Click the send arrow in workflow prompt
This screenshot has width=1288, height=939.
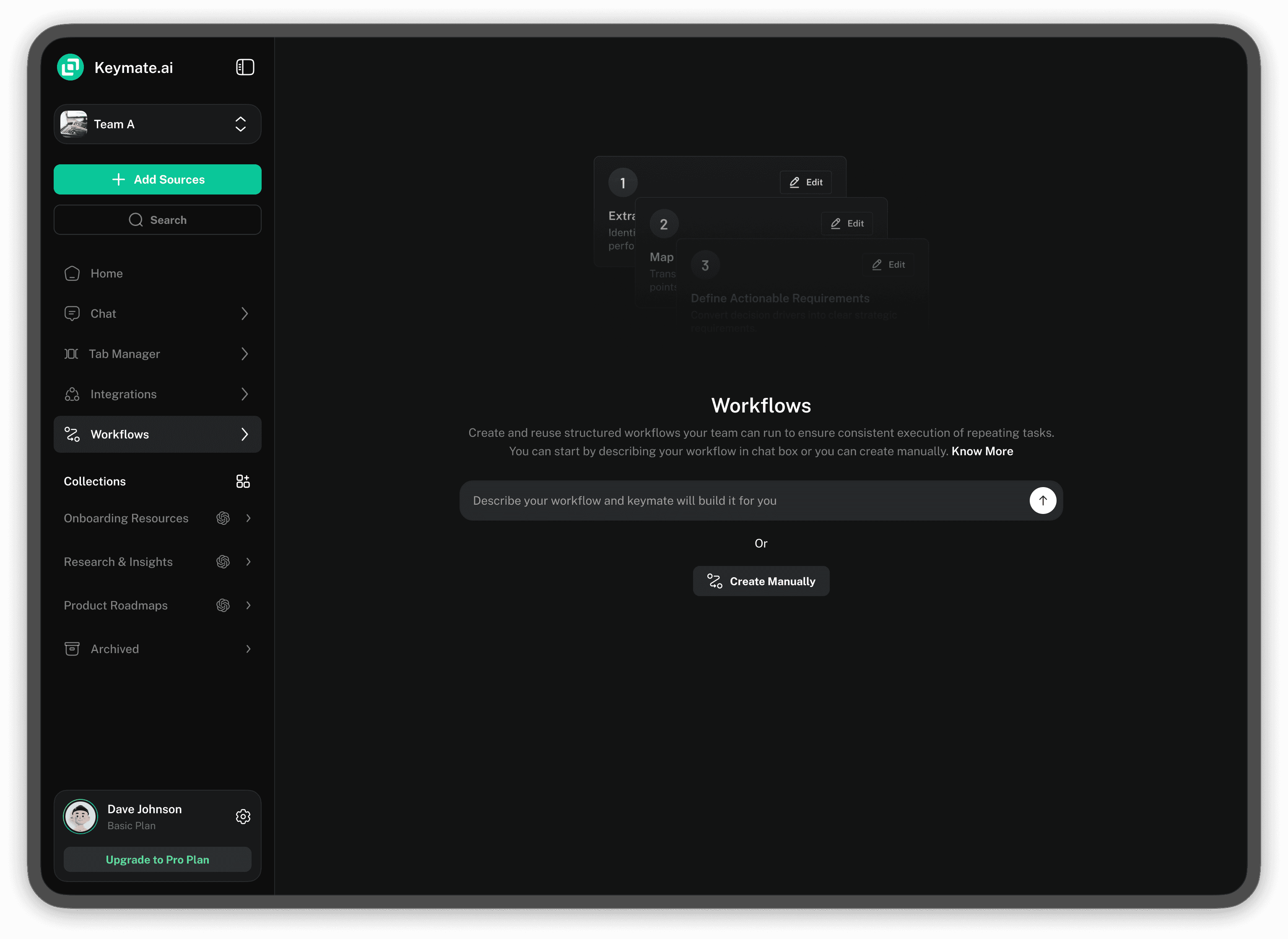[x=1042, y=501]
